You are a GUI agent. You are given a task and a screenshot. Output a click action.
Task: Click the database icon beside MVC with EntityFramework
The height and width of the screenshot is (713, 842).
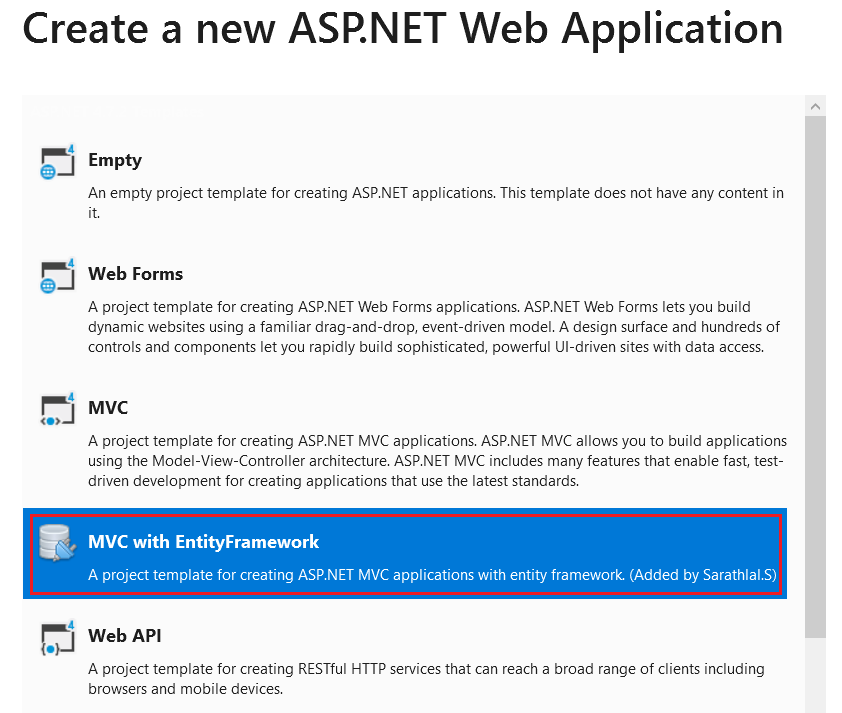point(55,544)
